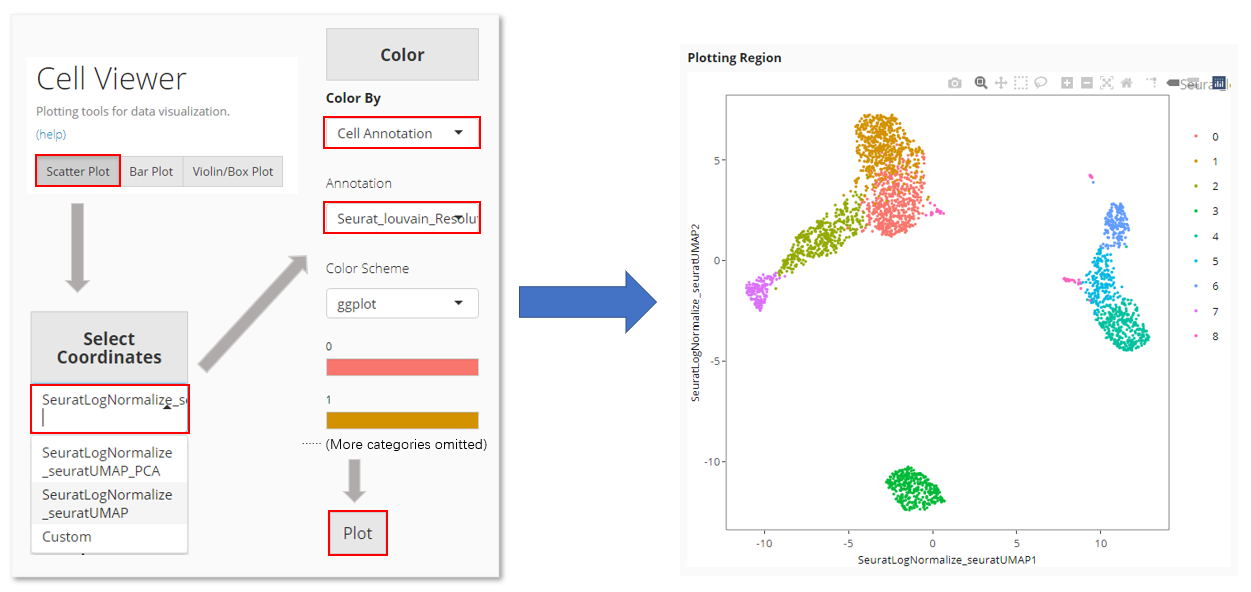Expand the Color Scheme ggplot dropdown

click(401, 303)
